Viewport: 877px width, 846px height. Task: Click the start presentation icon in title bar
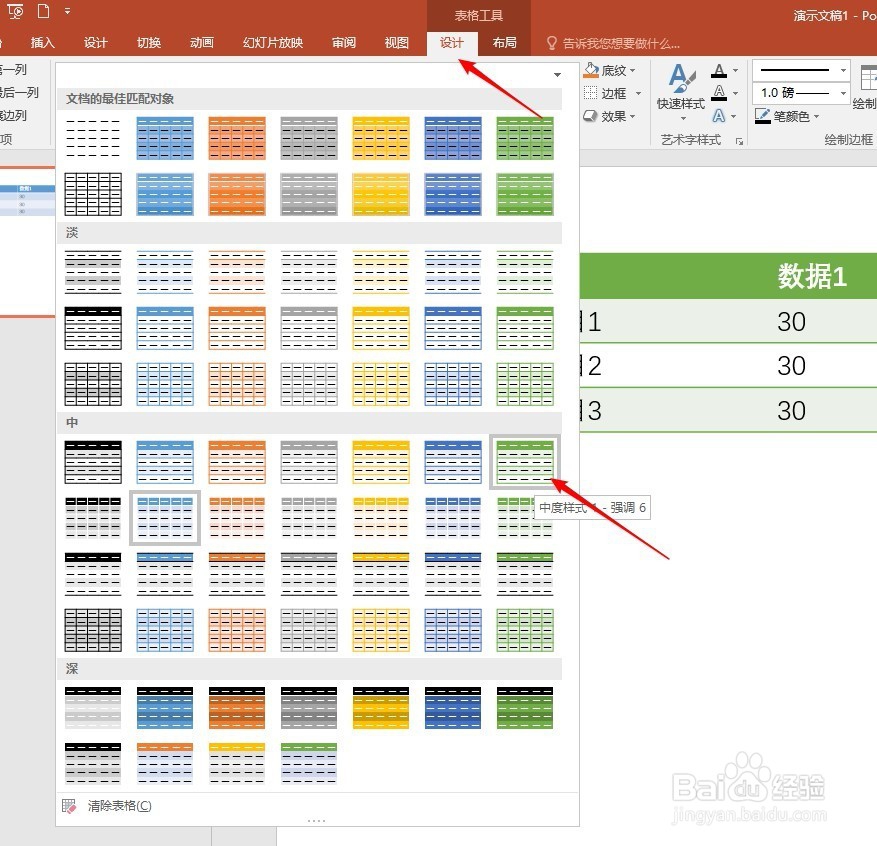click(x=15, y=11)
